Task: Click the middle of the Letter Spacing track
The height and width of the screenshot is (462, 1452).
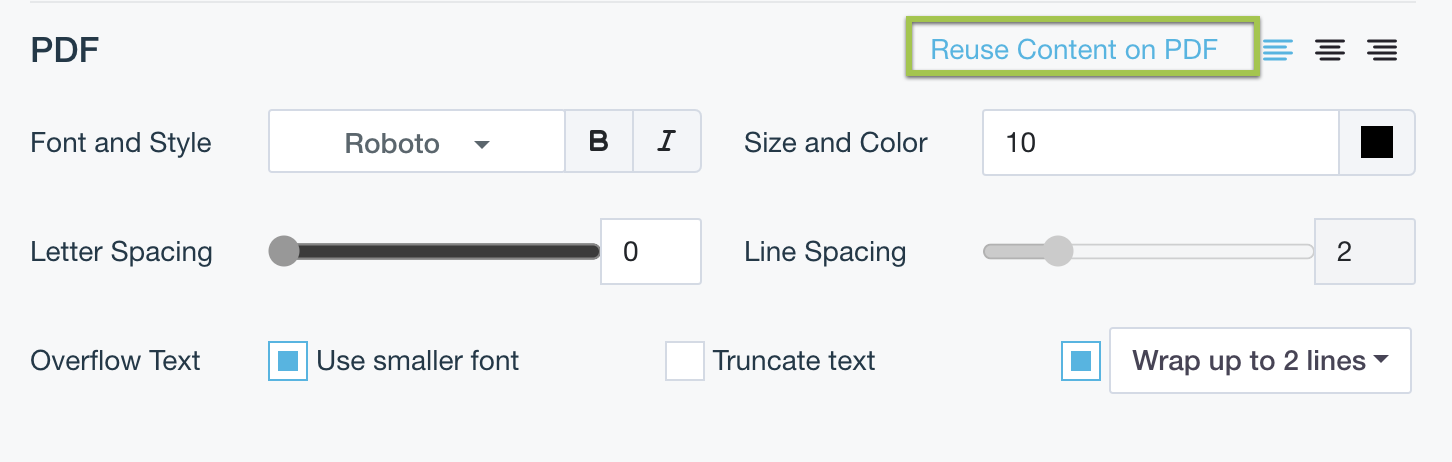Action: click(440, 251)
